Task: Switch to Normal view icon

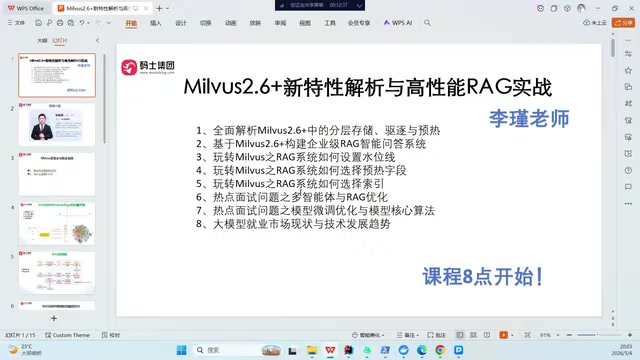Action: (x=460, y=335)
